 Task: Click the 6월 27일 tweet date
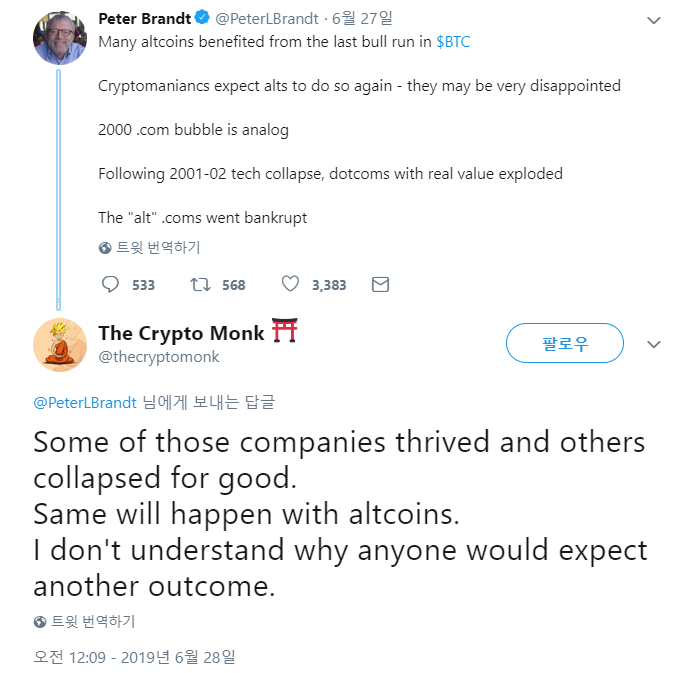point(362,19)
